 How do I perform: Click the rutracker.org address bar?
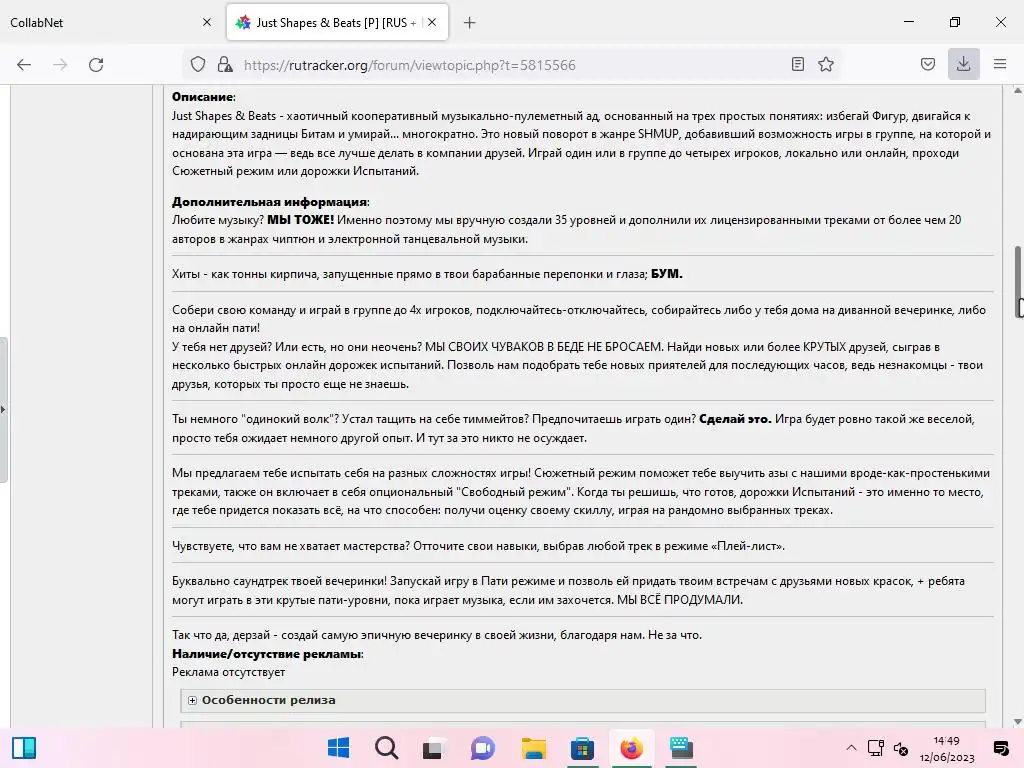pos(509,65)
